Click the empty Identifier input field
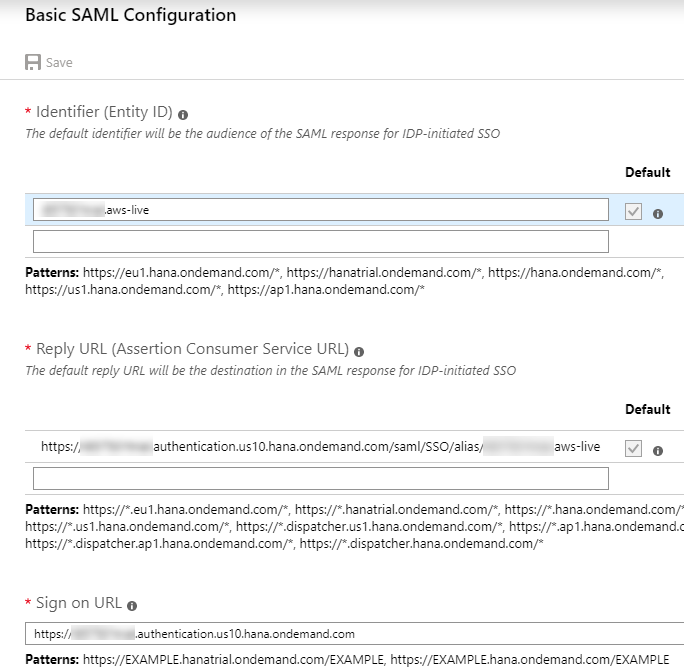This screenshot has width=684, height=670. coord(320,241)
